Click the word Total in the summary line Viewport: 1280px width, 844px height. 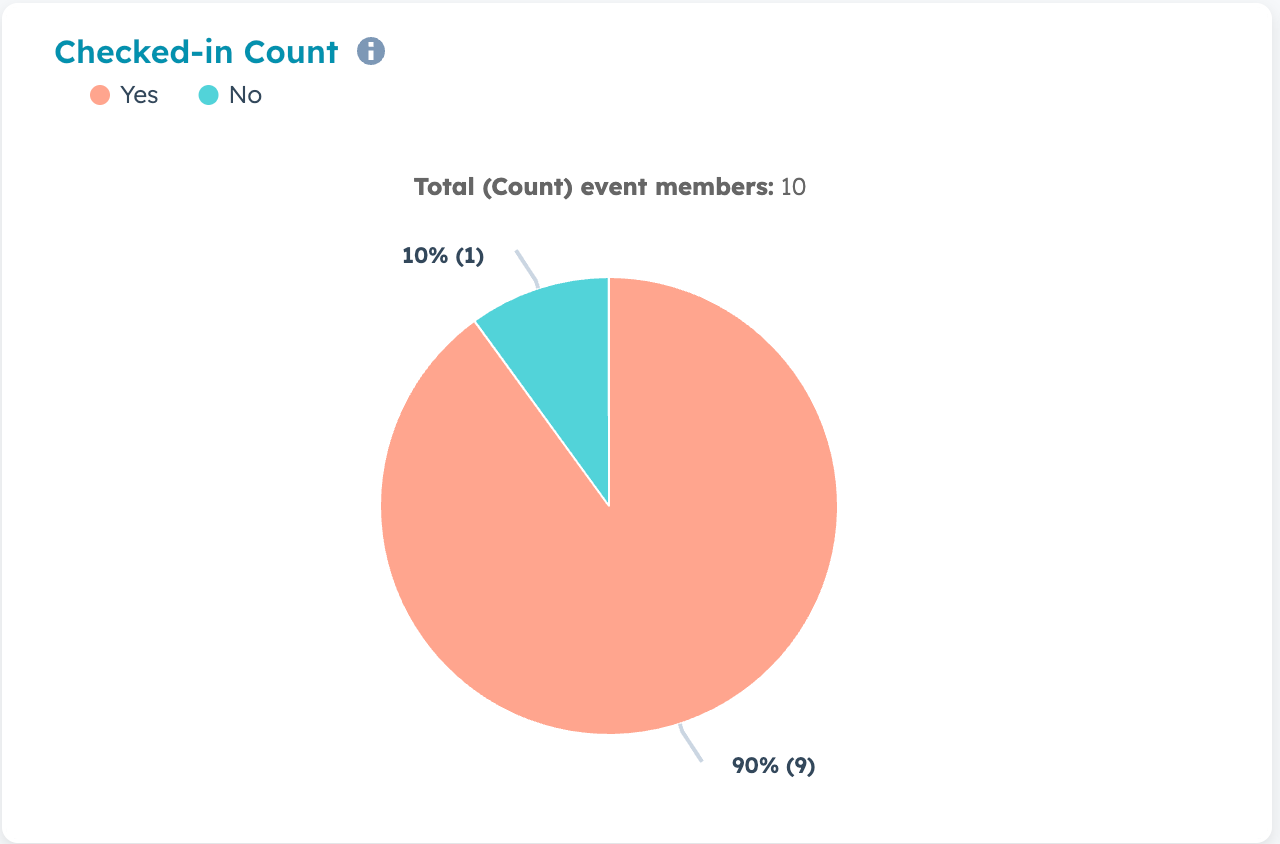pyautogui.click(x=444, y=187)
